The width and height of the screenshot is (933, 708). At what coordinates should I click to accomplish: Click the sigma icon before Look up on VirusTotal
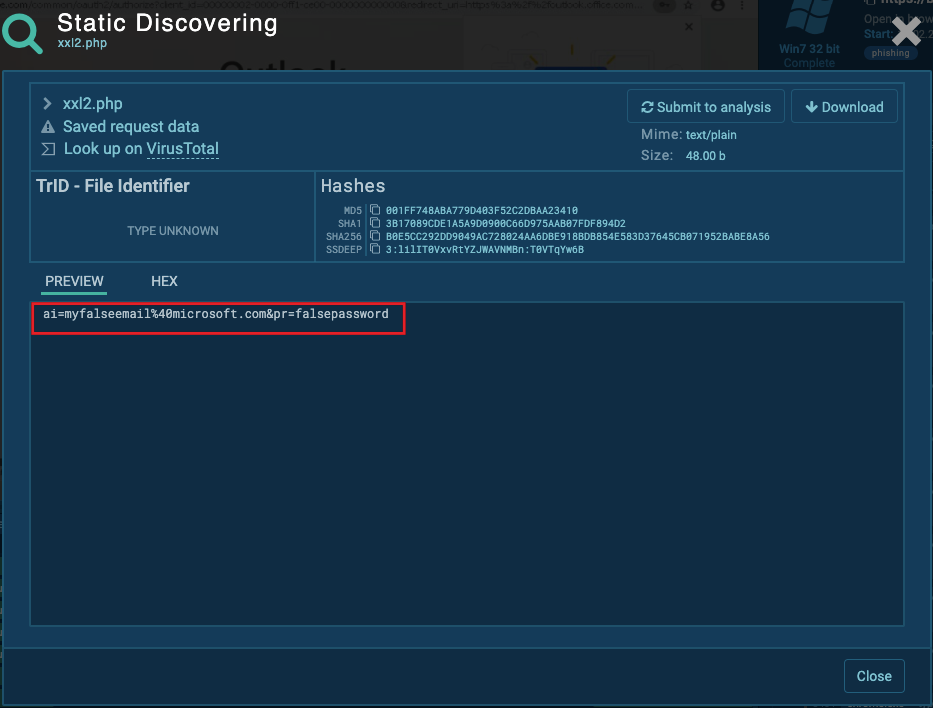48,149
